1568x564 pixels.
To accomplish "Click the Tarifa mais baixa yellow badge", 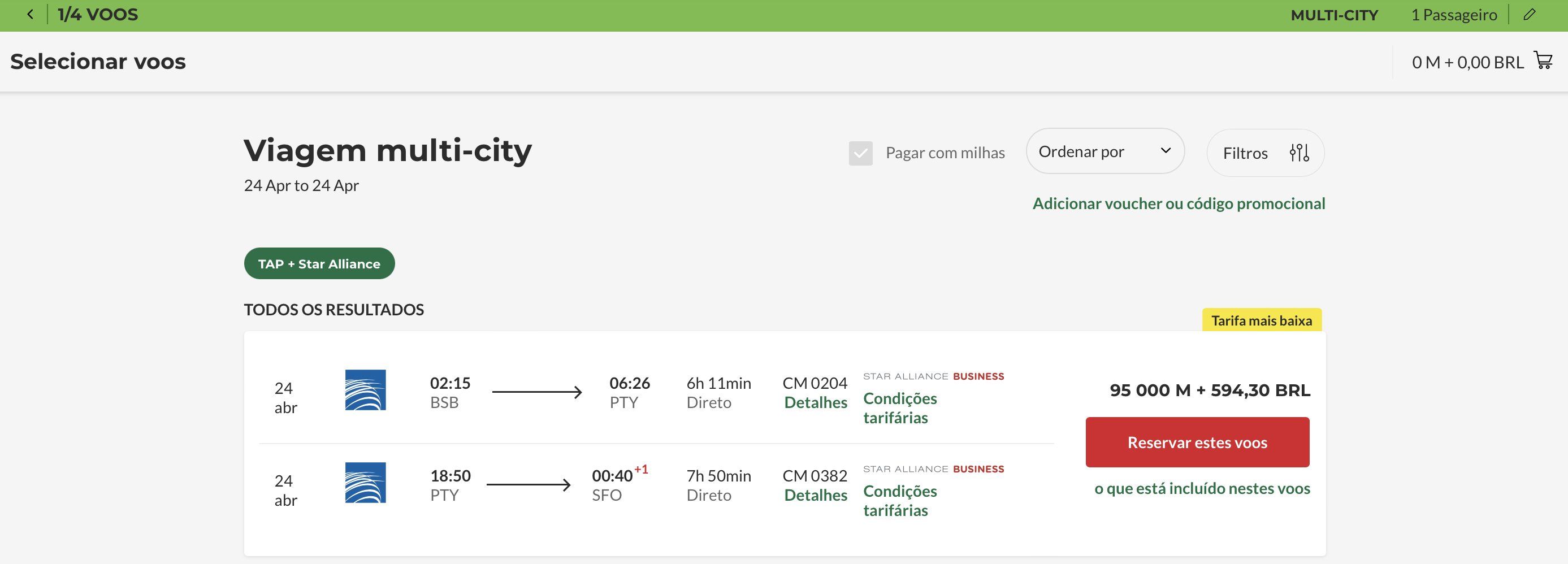I will (x=1261, y=320).
